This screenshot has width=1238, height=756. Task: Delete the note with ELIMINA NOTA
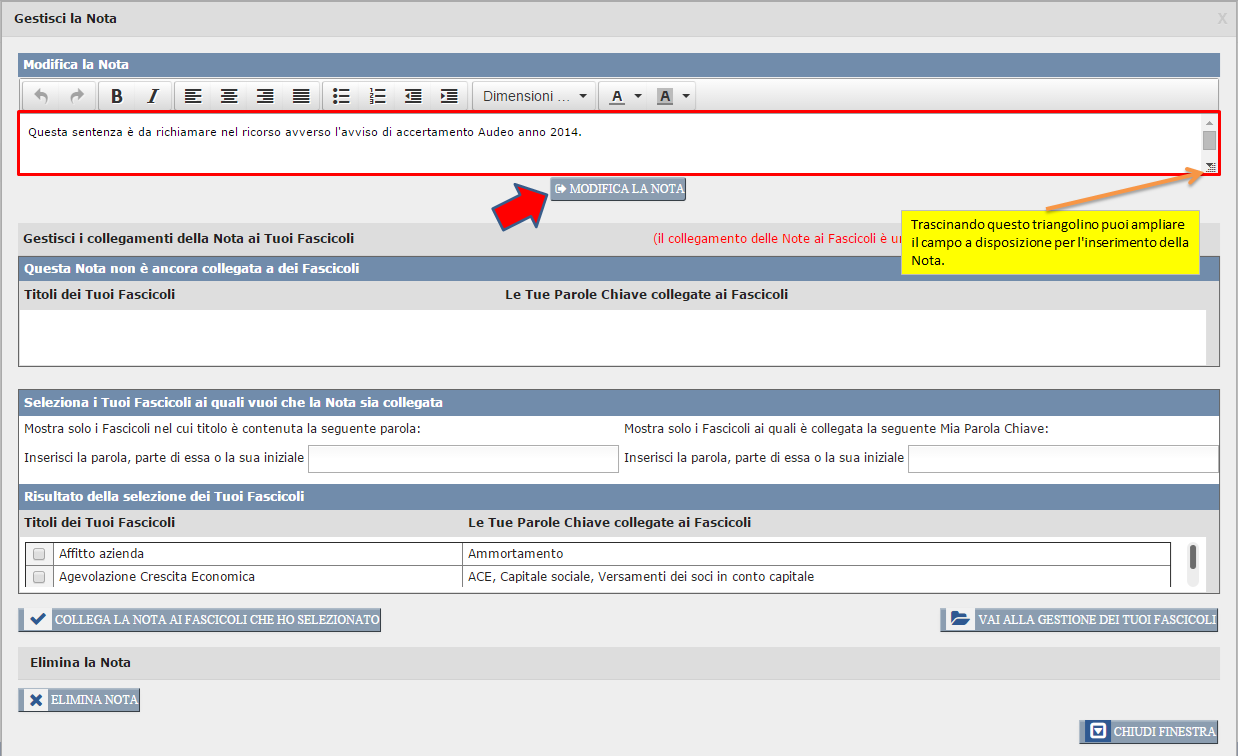(79, 700)
